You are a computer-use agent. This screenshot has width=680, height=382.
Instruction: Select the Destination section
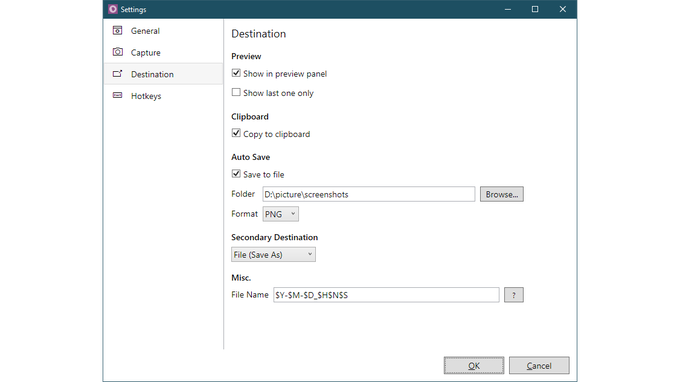[163, 74]
